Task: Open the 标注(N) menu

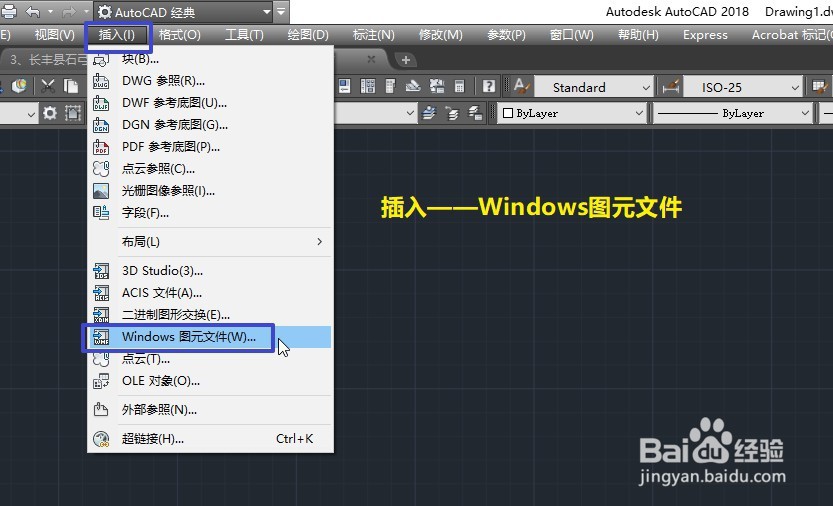Action: pyautogui.click(x=373, y=35)
